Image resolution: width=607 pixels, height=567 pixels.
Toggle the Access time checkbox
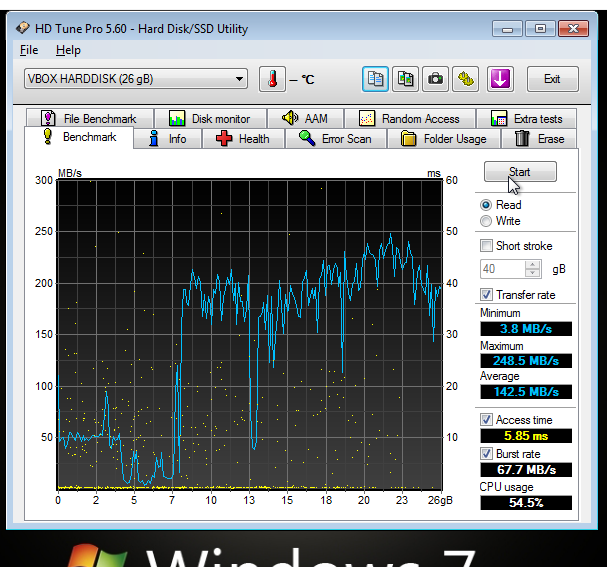pos(486,420)
